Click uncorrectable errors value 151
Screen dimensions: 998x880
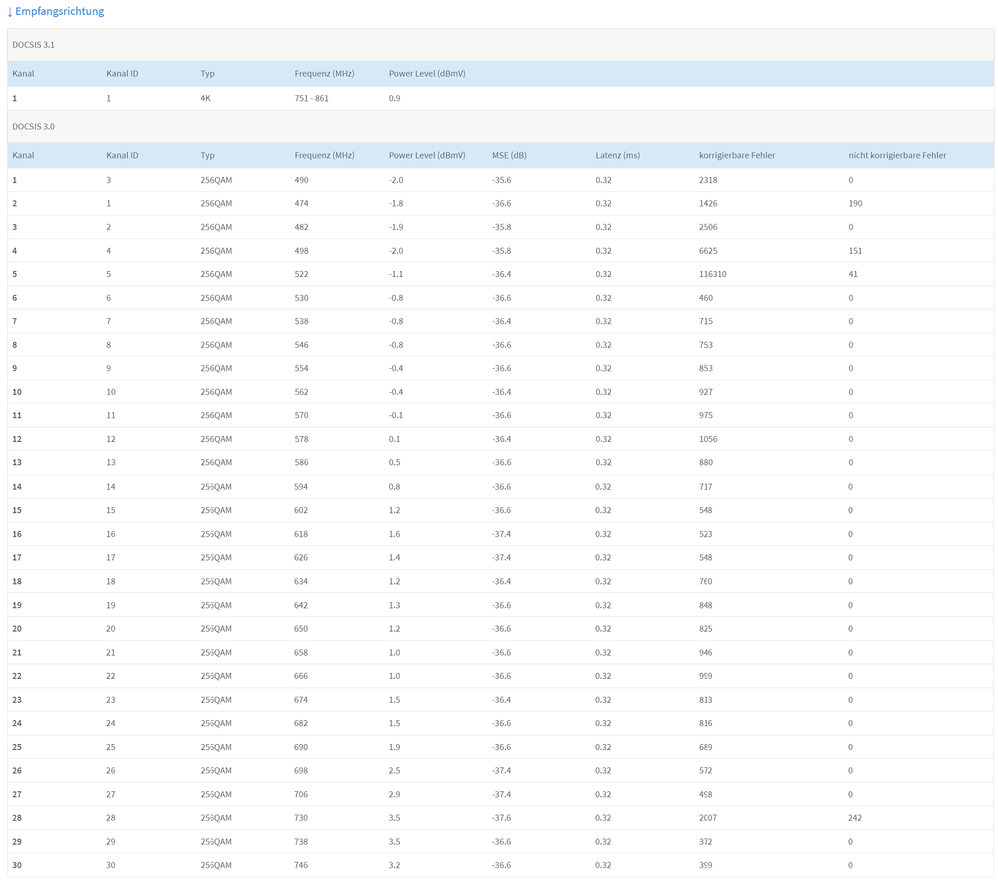tap(855, 251)
